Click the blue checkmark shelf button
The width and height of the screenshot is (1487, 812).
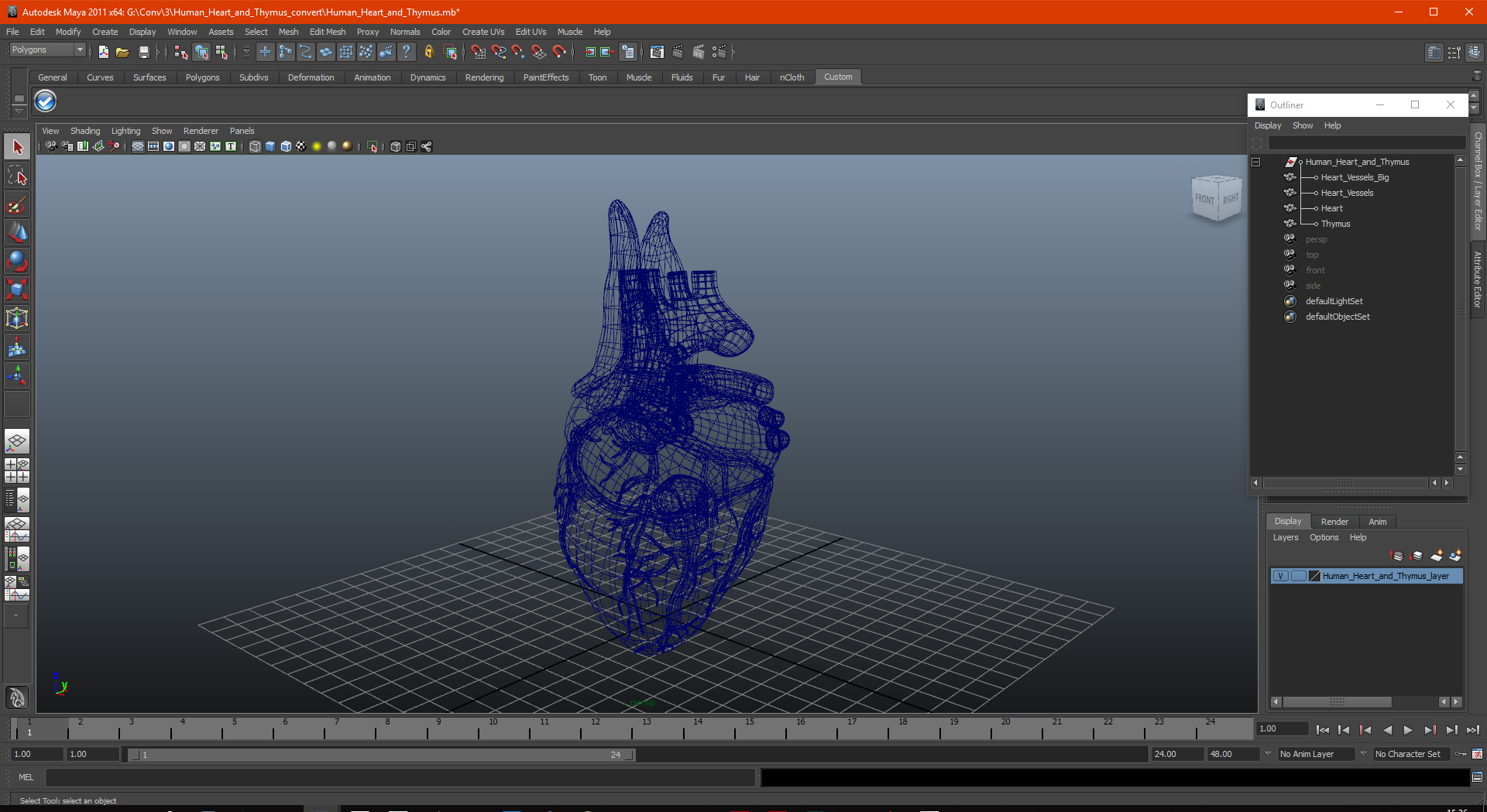46,101
